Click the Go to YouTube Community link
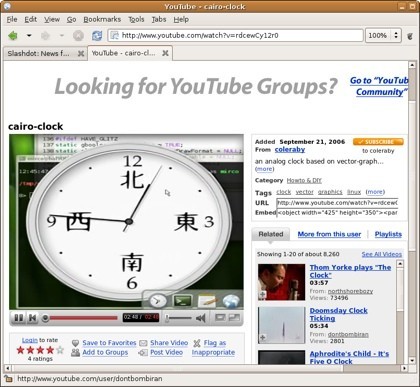This screenshot has width=420, height=387. point(379,86)
